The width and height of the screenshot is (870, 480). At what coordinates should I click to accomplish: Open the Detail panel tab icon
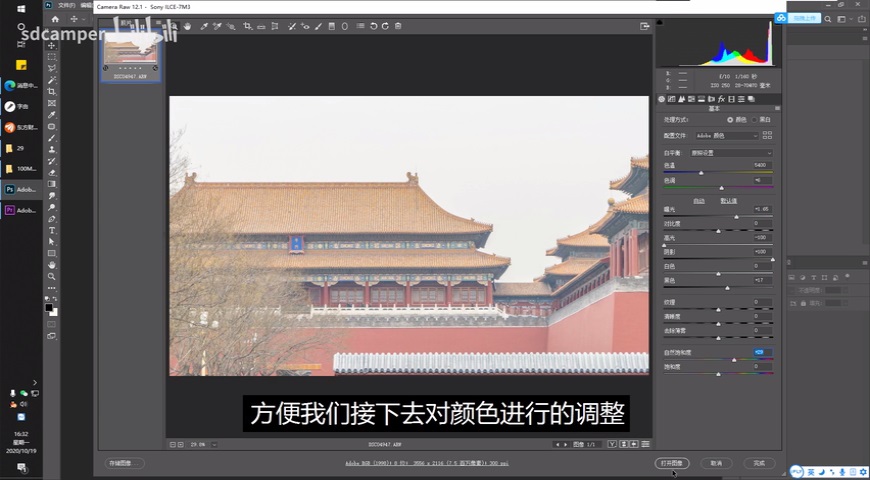[x=681, y=99]
